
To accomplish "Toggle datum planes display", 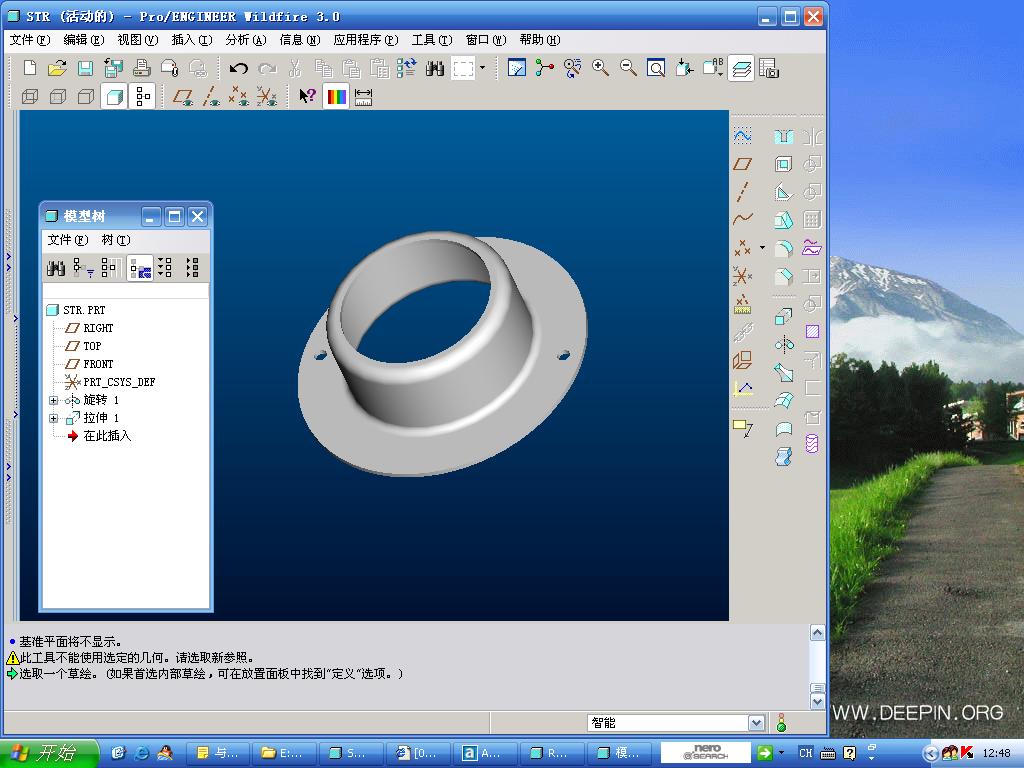I will (x=183, y=97).
